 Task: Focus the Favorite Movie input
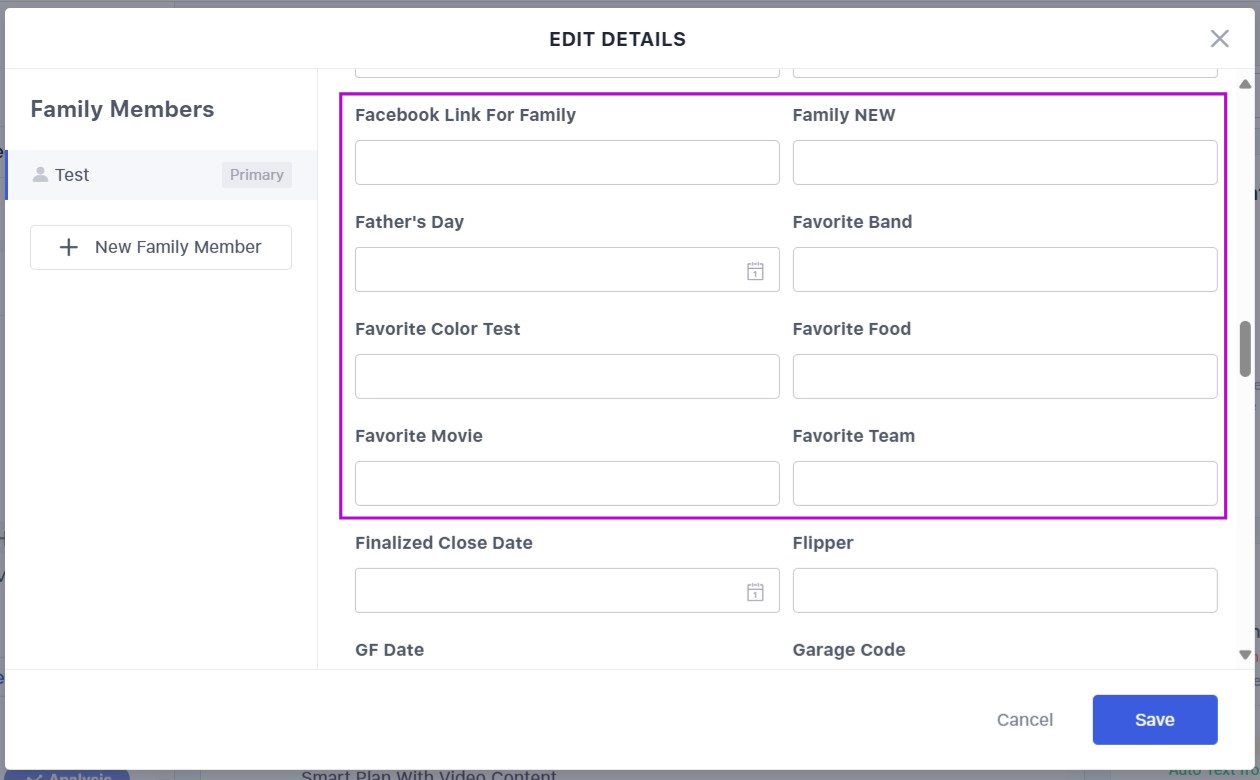click(x=566, y=483)
